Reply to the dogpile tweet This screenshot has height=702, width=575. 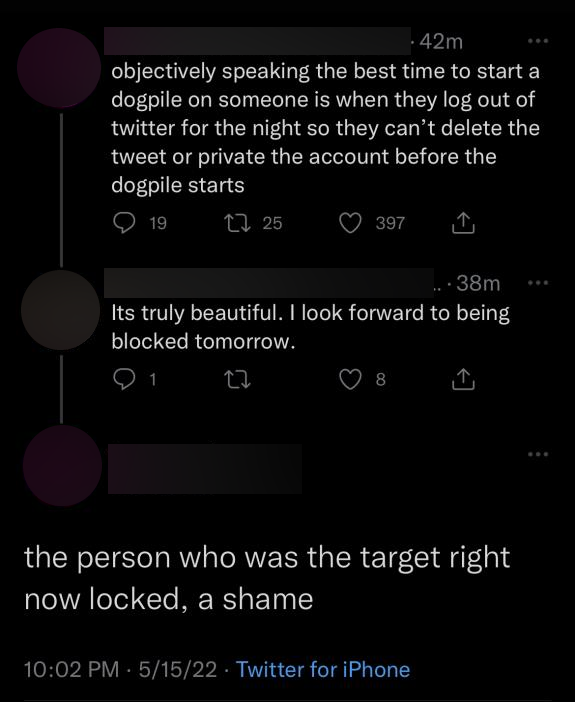click(124, 223)
